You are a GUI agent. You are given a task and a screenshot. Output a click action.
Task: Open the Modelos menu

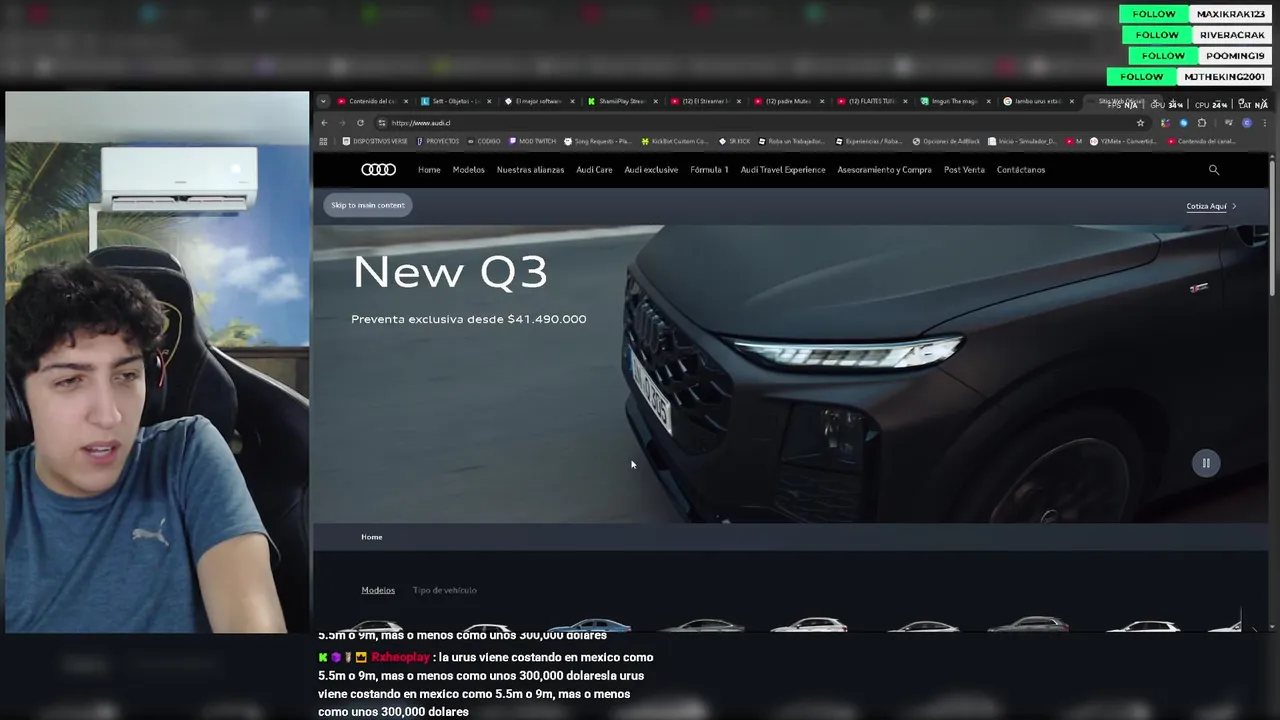coord(468,170)
